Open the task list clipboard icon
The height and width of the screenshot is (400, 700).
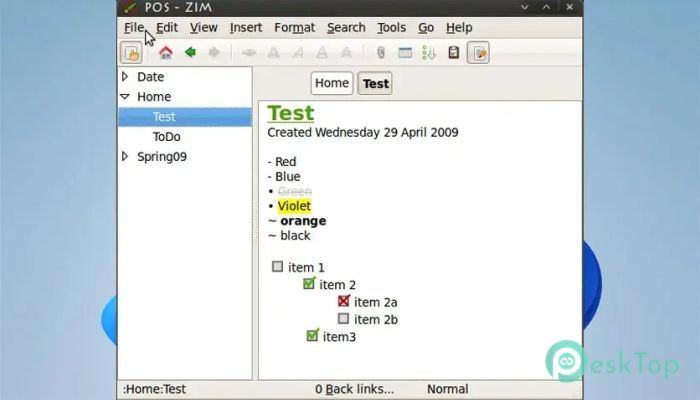tap(454, 53)
